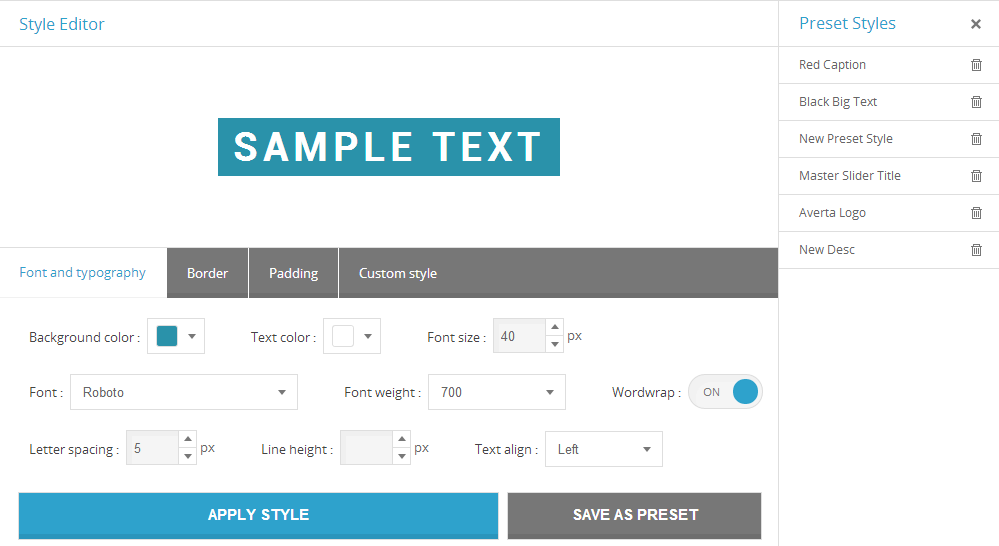The image size is (999, 546).
Task: Open the Padding tab
Action: [x=293, y=273]
